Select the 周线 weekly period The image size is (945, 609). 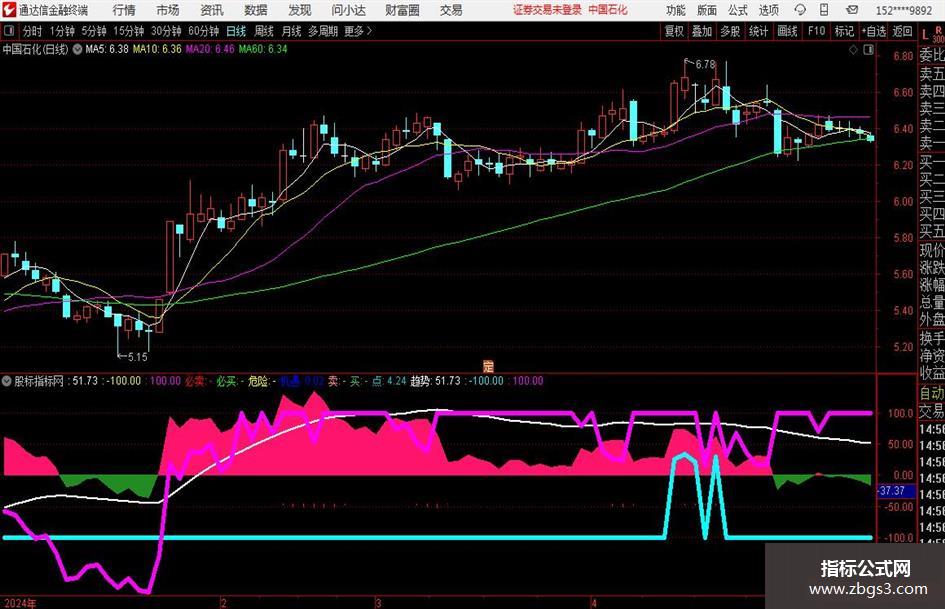(264, 31)
